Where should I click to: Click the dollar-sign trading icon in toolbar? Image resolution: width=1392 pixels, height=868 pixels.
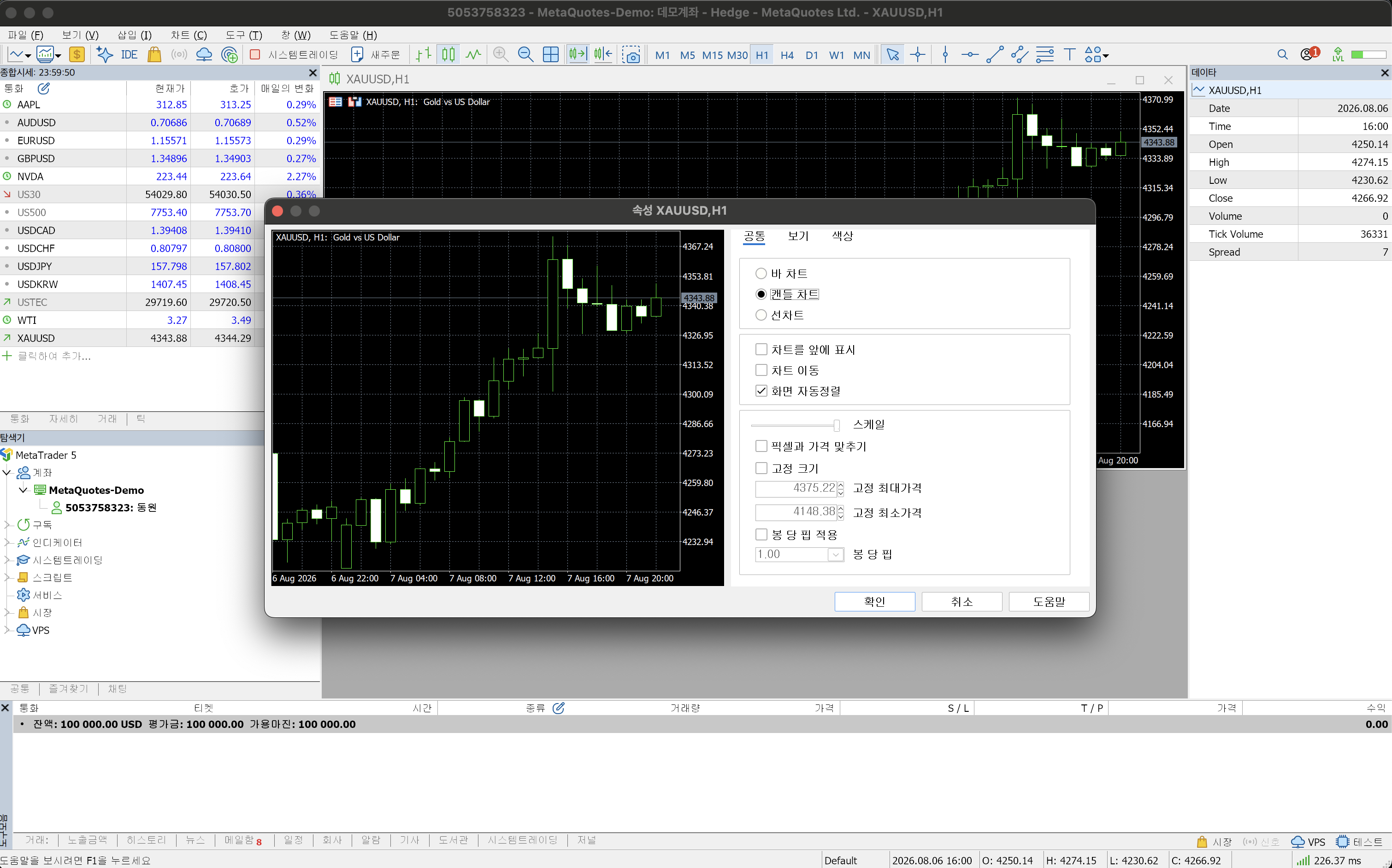(x=77, y=54)
